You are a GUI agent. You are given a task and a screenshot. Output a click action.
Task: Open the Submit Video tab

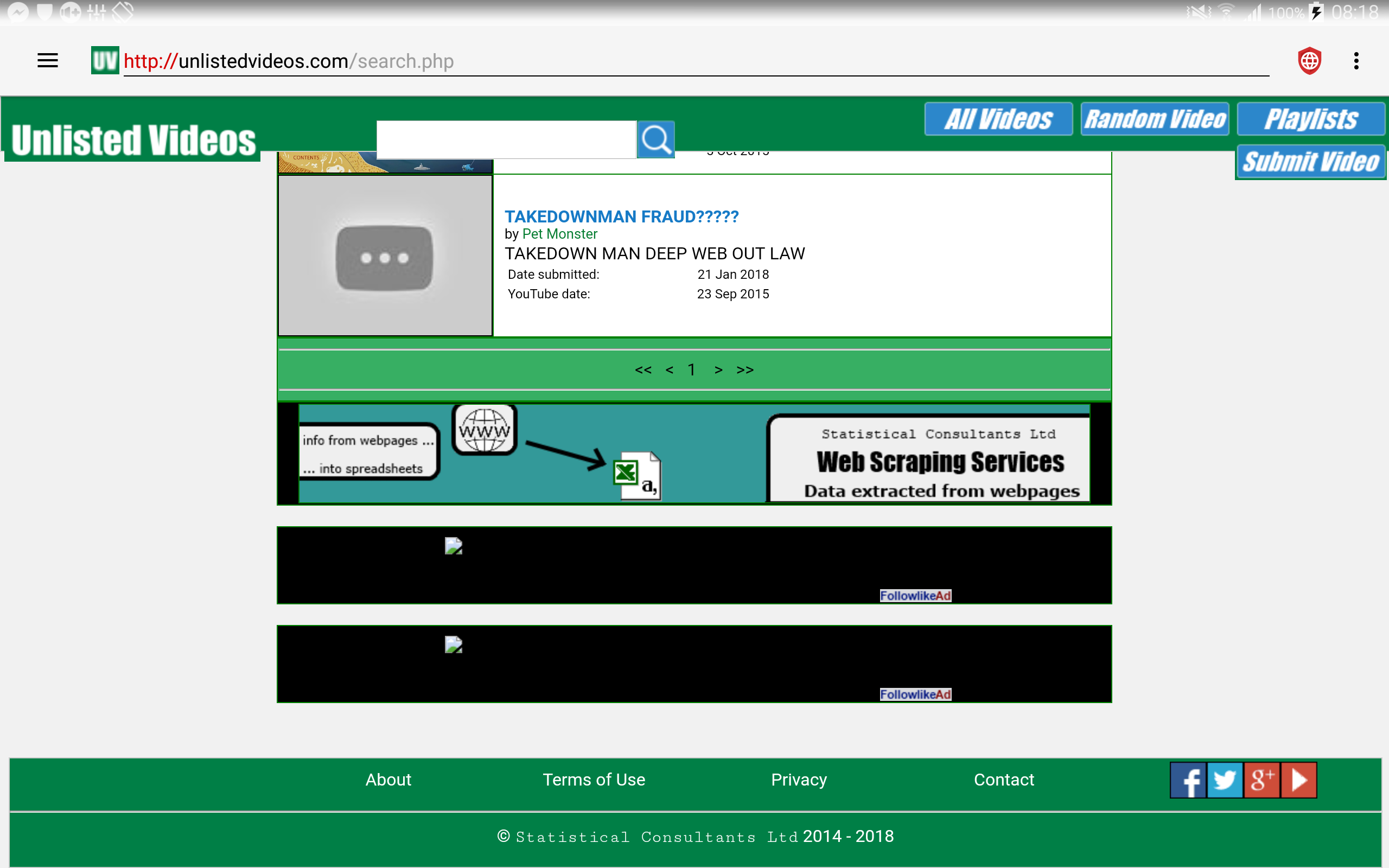click(x=1311, y=162)
